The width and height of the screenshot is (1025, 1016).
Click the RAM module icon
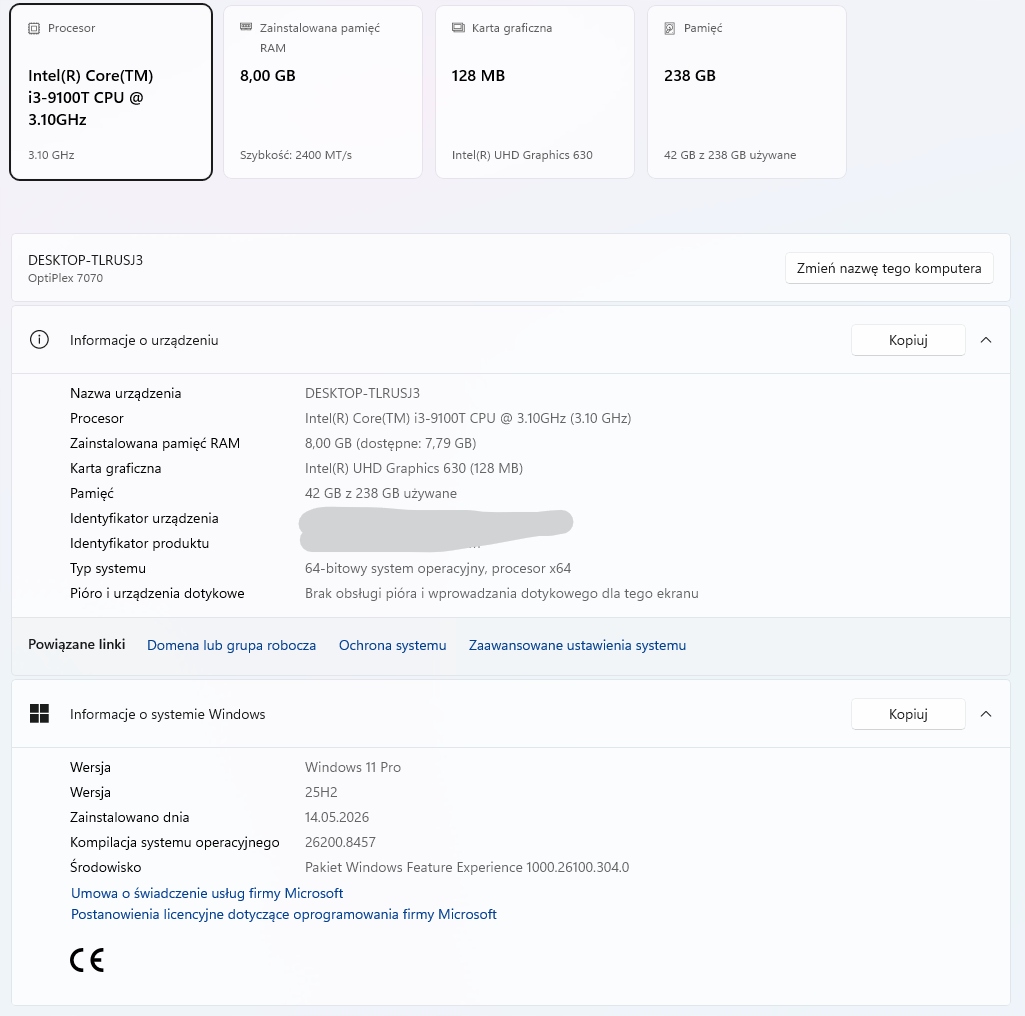246,27
